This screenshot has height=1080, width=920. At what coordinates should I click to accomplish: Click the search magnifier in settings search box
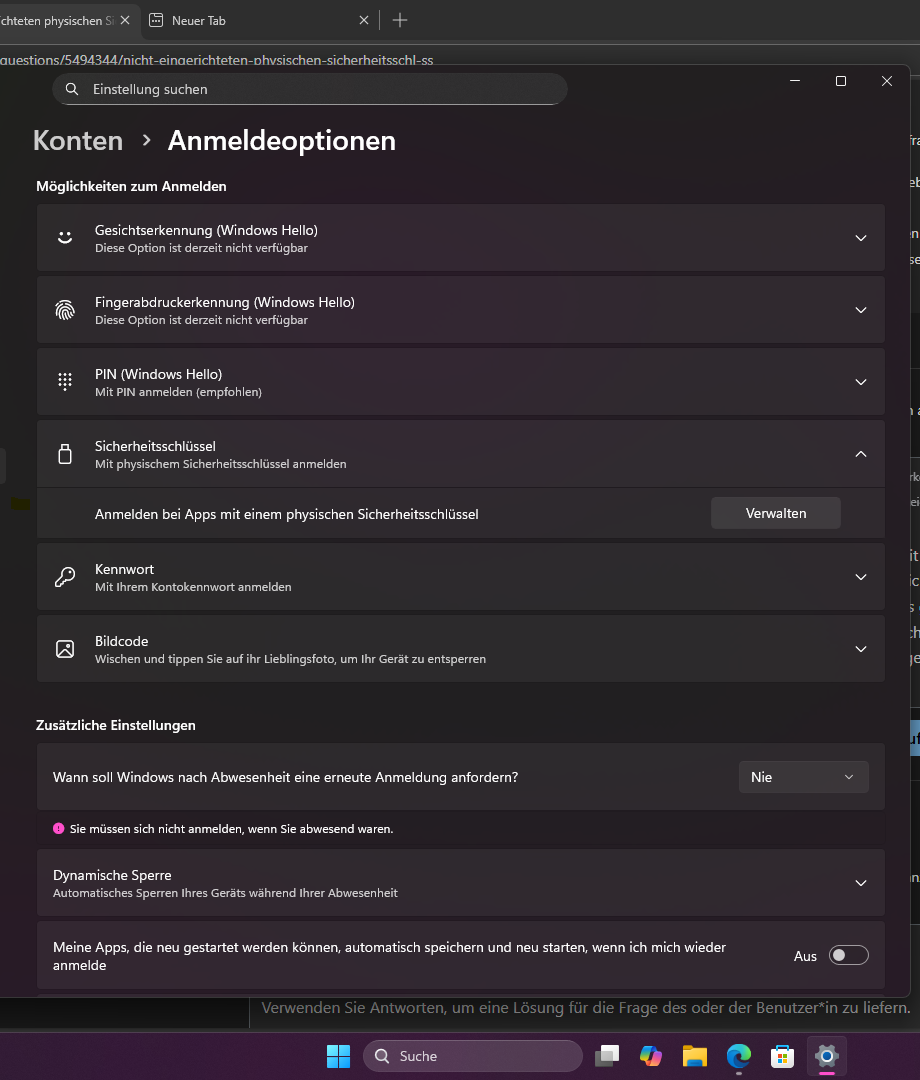(72, 90)
